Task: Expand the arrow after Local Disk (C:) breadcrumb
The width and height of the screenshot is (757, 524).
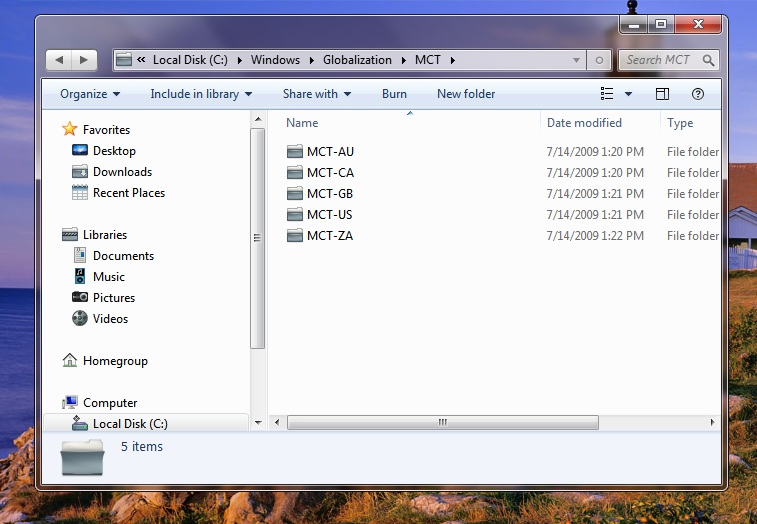Action: 240,60
